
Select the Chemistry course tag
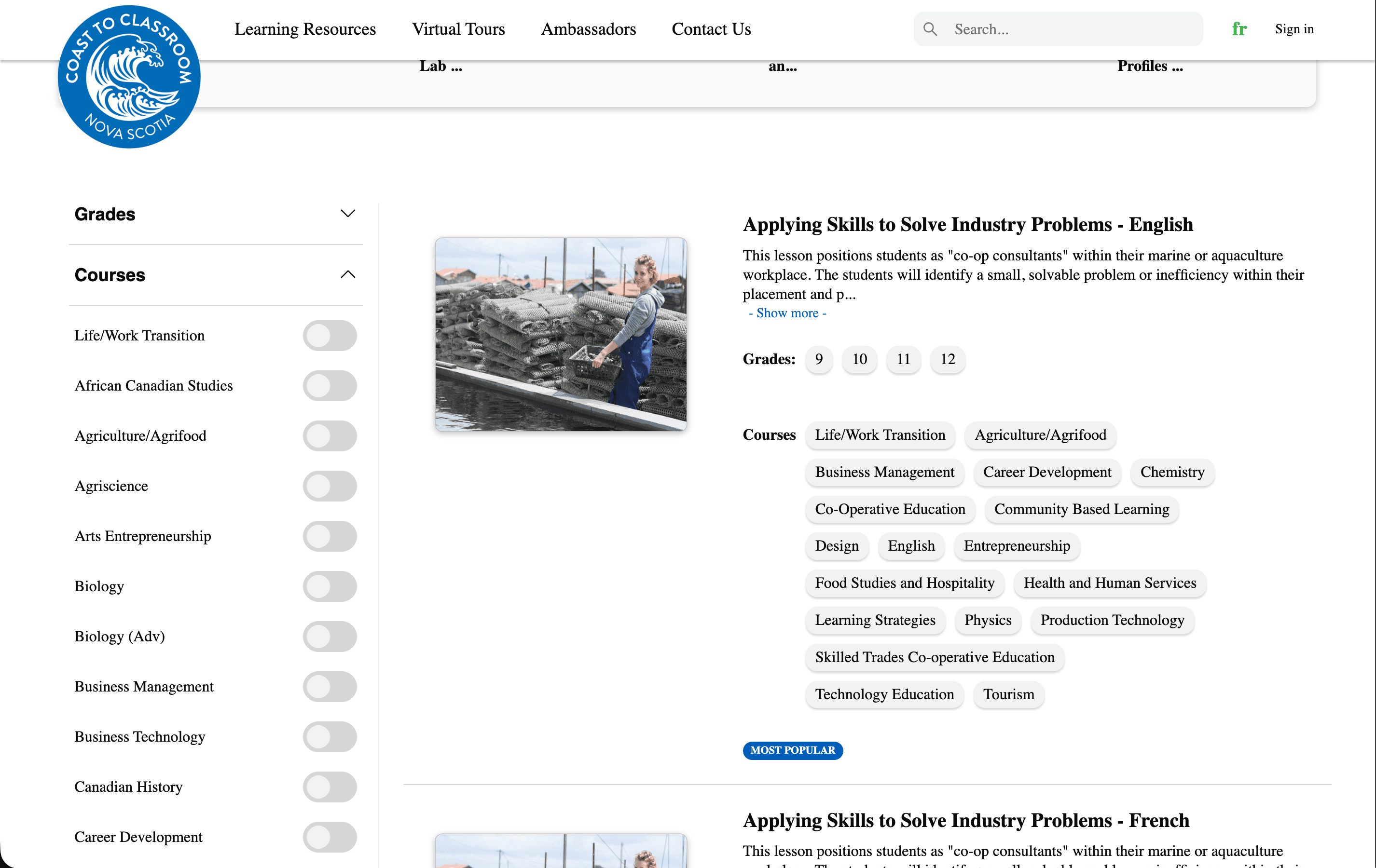pos(1172,472)
